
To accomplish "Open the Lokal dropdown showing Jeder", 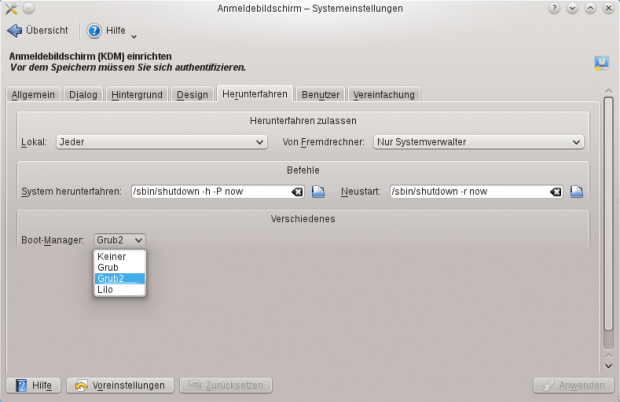I will 162,142.
